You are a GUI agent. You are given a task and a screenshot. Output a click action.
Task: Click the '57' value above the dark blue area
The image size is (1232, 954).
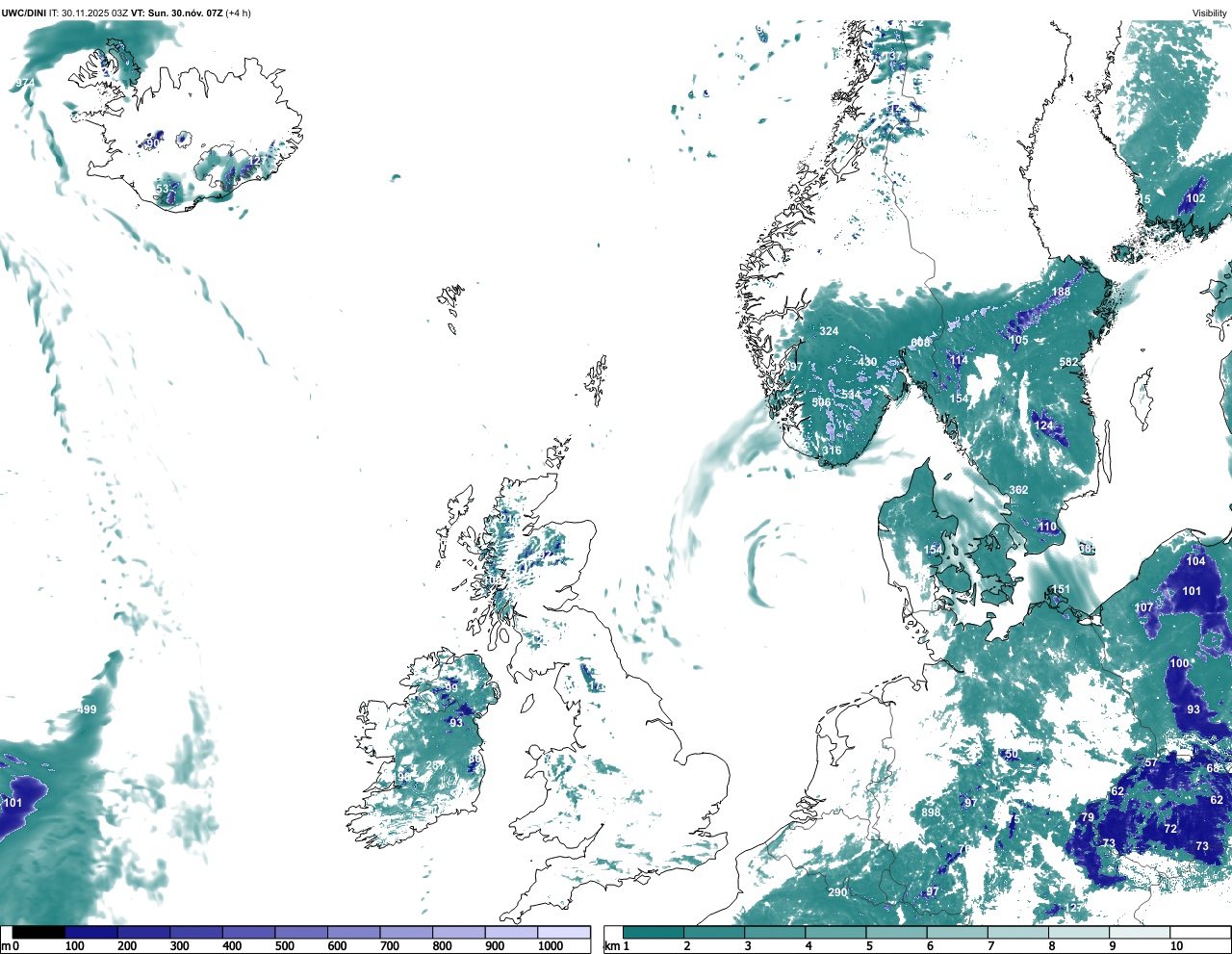(x=1151, y=763)
